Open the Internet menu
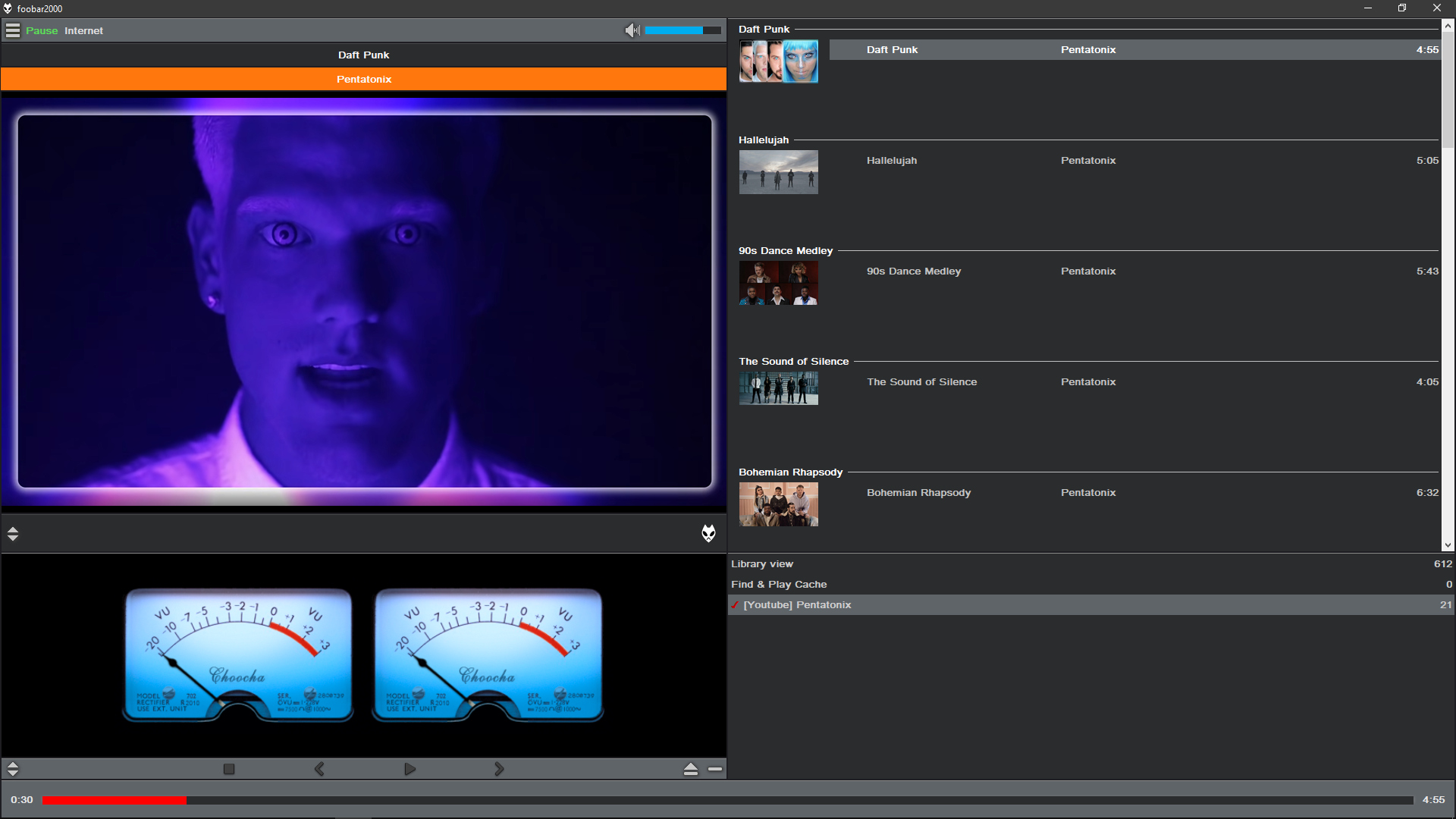The height and width of the screenshot is (819, 1456). tap(83, 30)
